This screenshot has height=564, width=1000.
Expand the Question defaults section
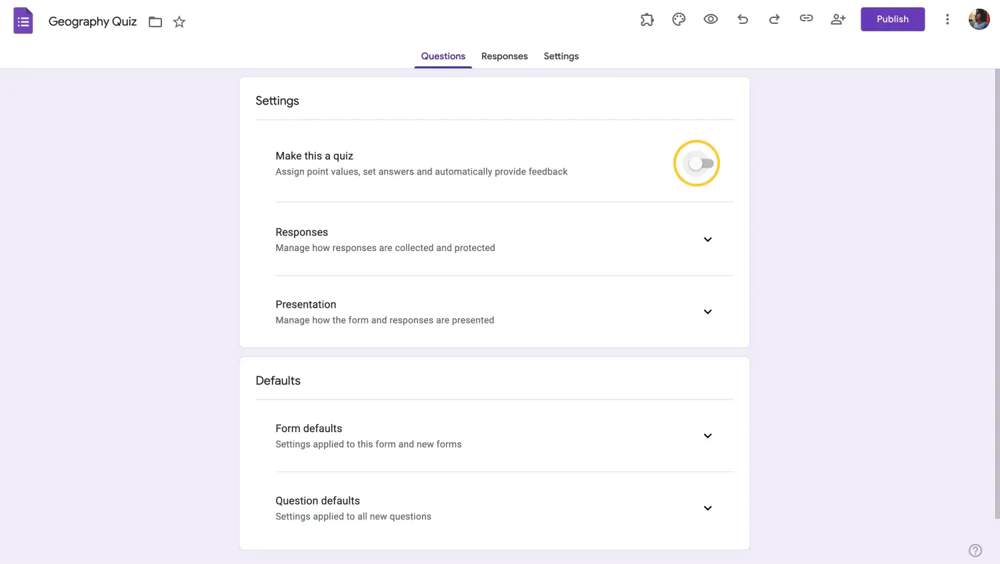point(707,508)
